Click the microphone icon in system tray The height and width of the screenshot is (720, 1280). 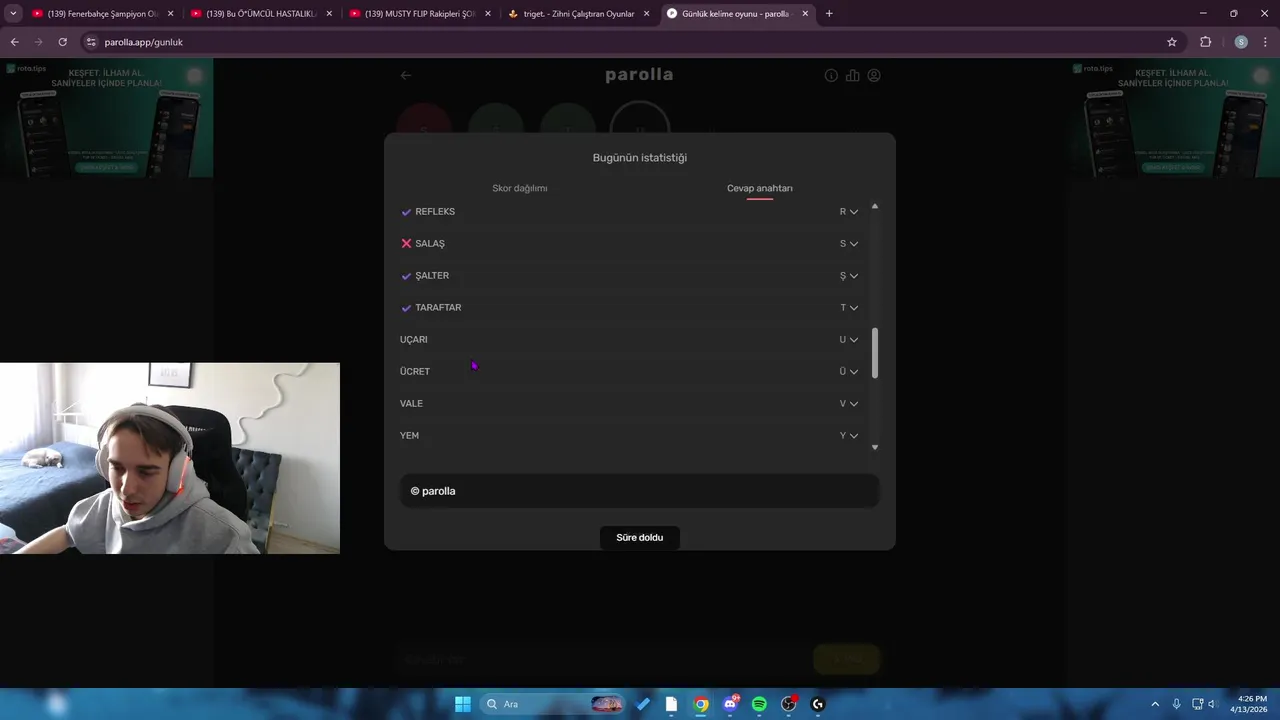tap(1177, 704)
